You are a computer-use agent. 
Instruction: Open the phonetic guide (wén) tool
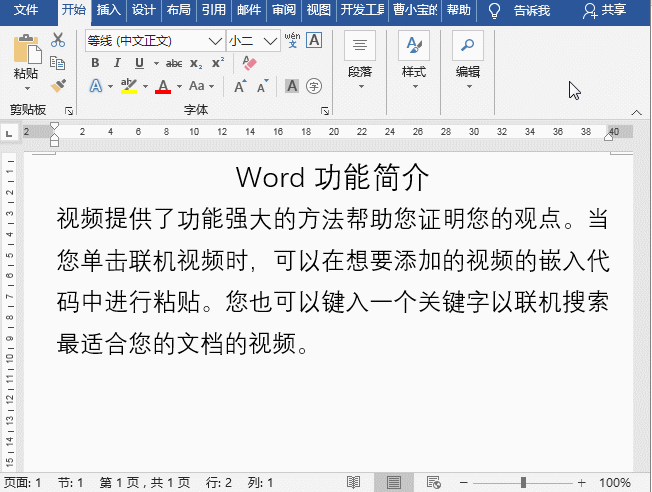click(292, 40)
